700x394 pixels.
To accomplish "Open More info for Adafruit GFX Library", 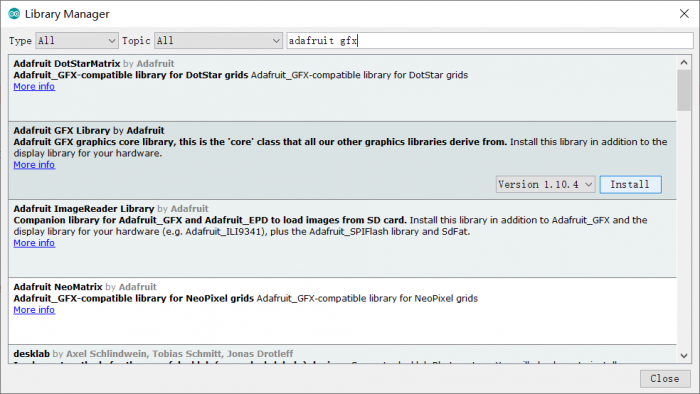I will click(x=34, y=165).
